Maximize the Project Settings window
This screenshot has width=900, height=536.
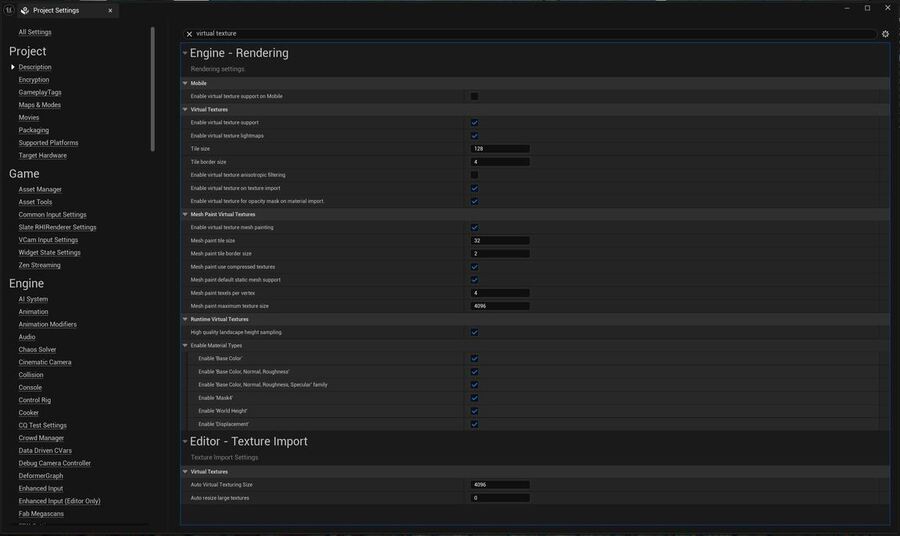[867, 8]
